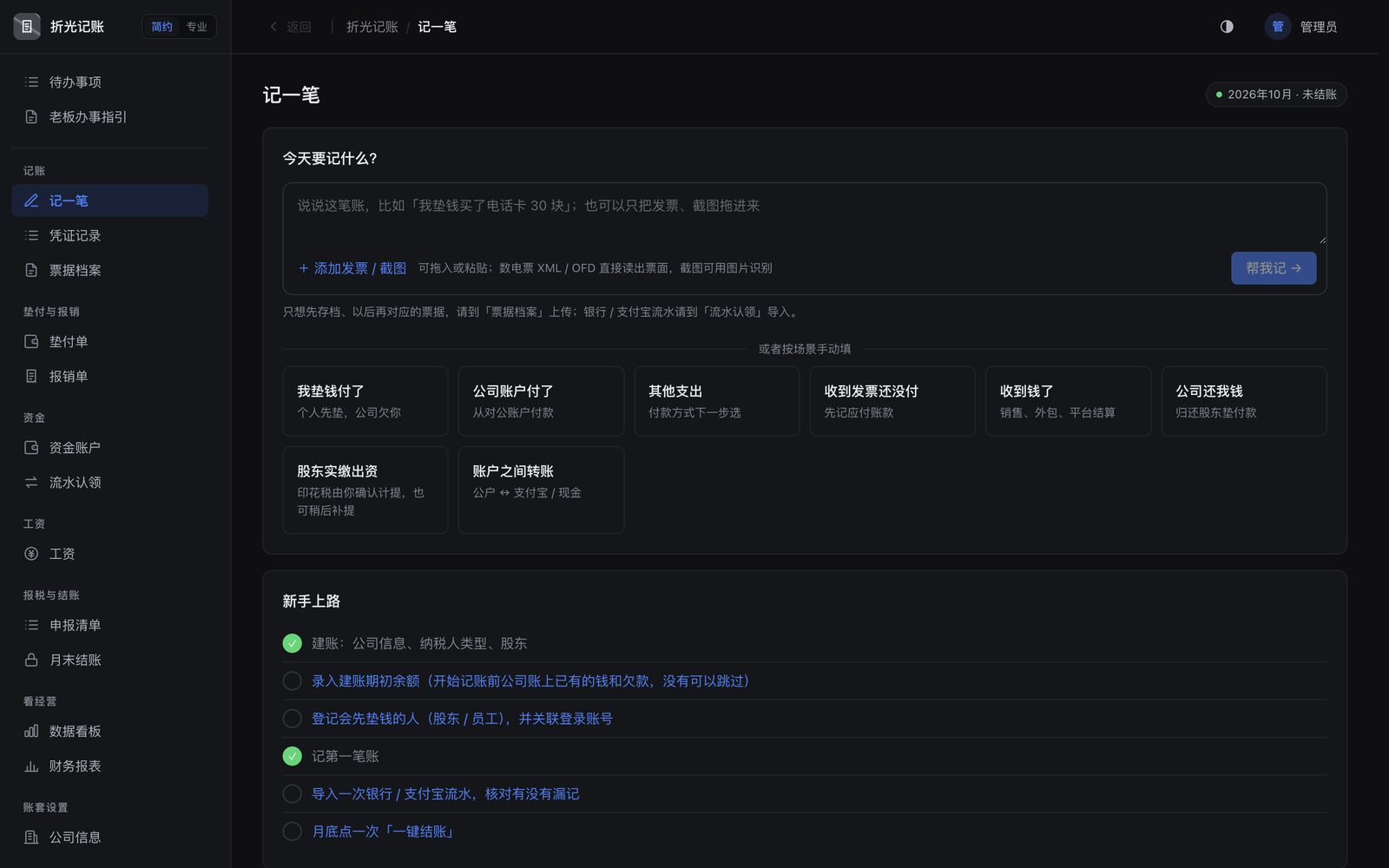
Task: Open 报销单 in sidebar
Action: click(x=109, y=376)
